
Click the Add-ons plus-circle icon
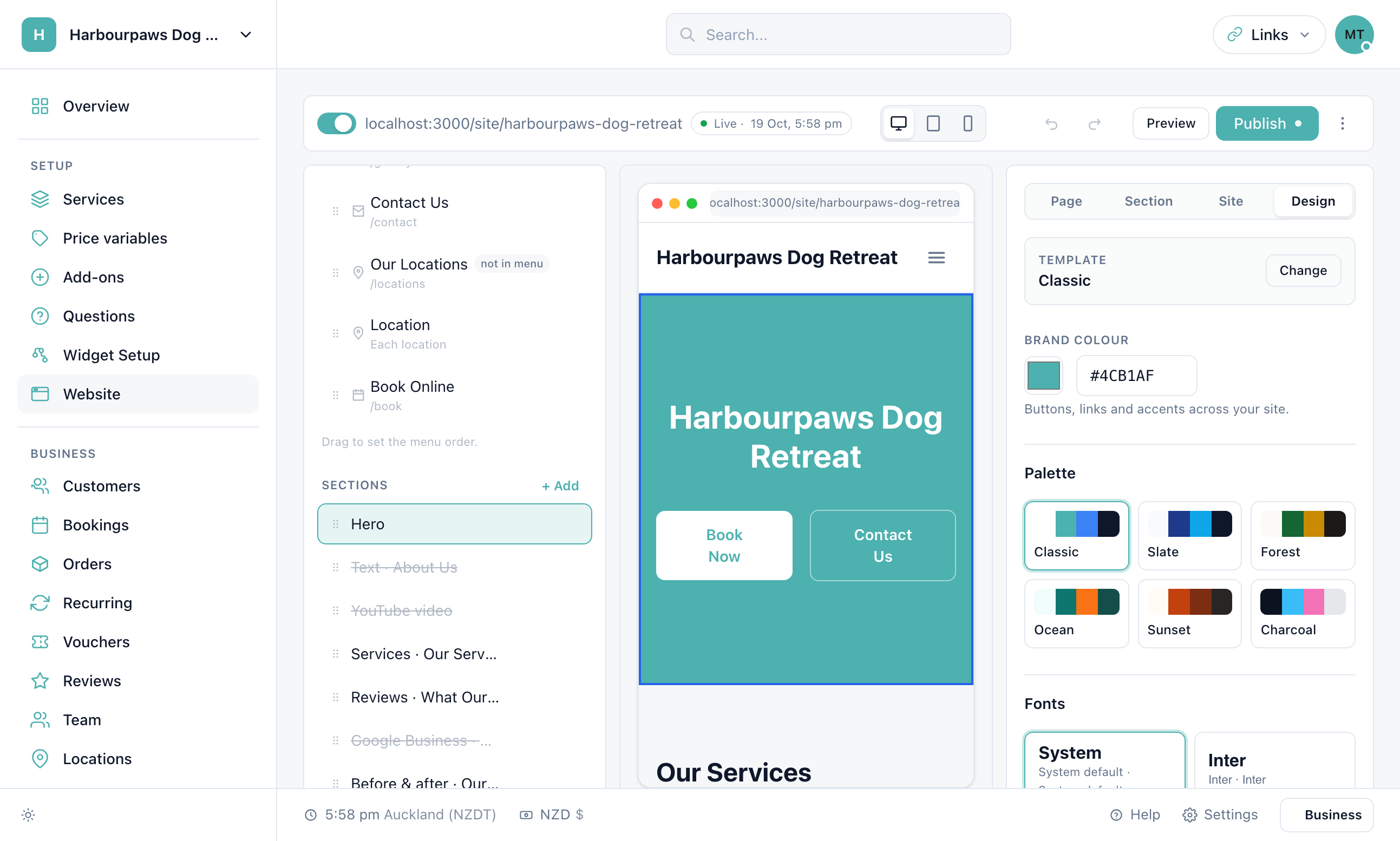tap(40, 277)
